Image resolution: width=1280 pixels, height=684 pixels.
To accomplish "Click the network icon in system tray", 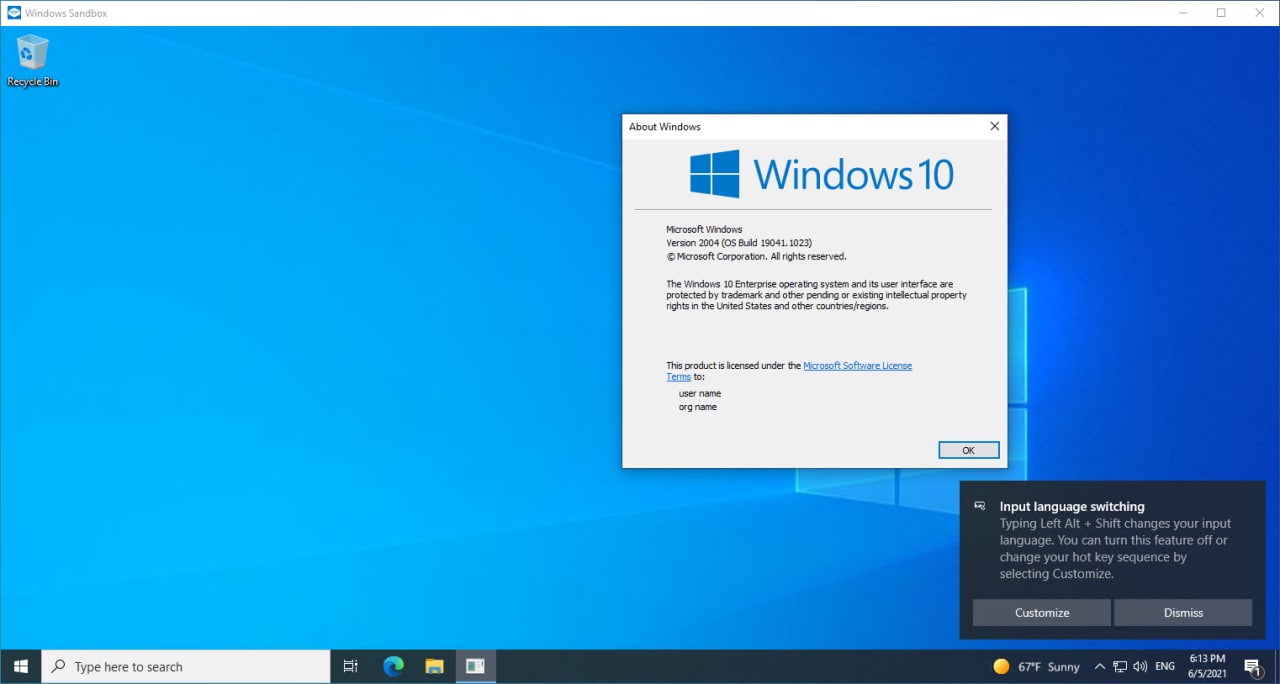I will pyautogui.click(x=1120, y=667).
